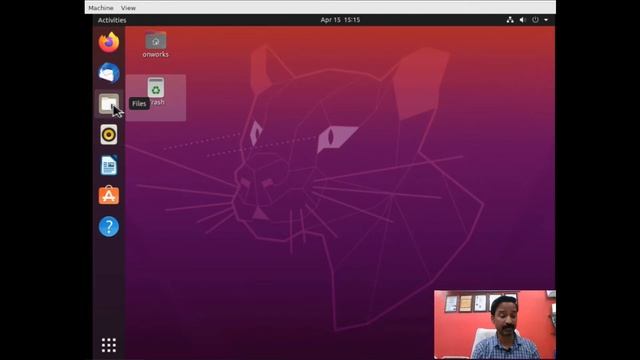Screen dimensions: 640x360
Task: Select the onworks home folder icon
Action: pos(156,44)
